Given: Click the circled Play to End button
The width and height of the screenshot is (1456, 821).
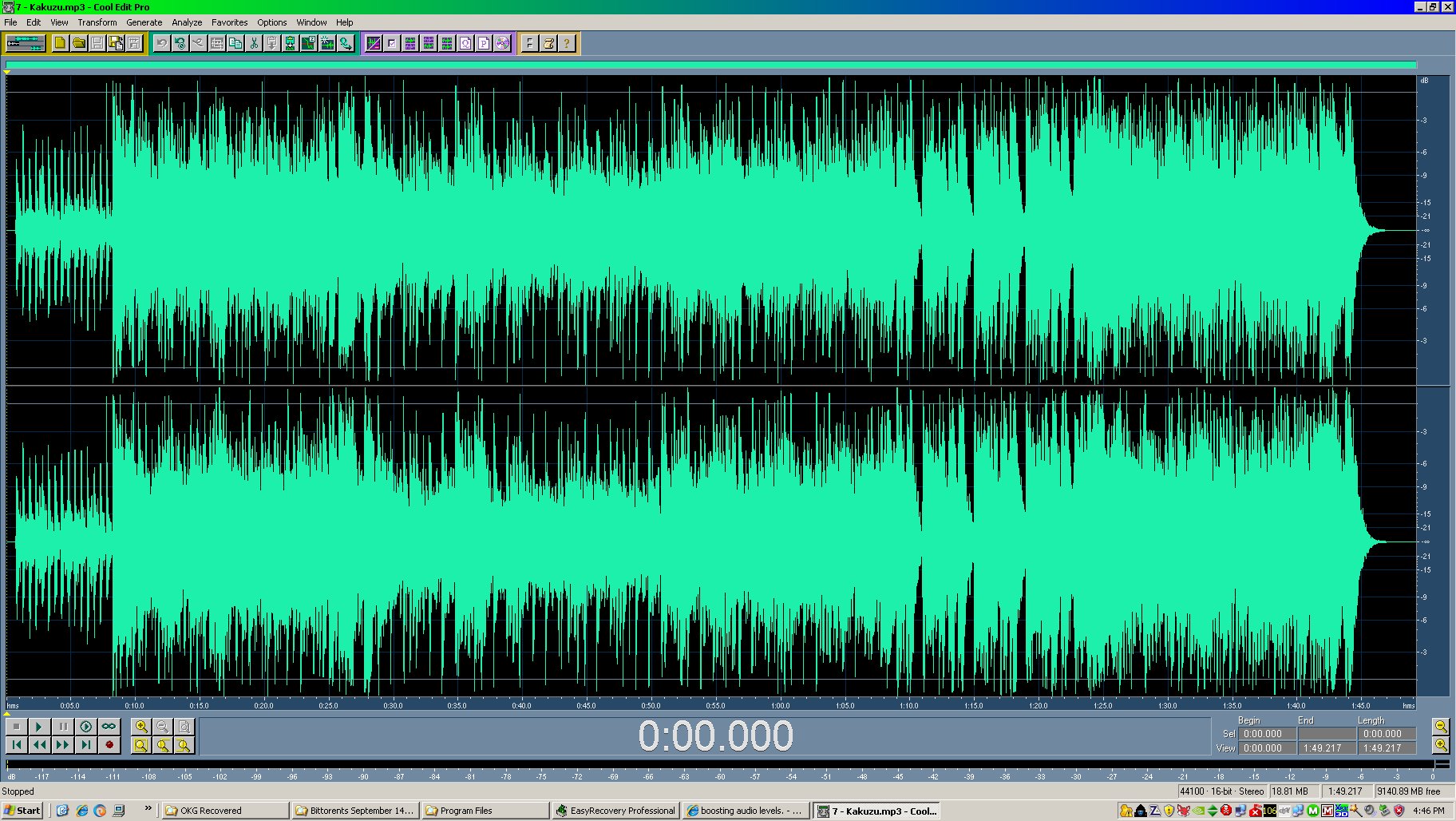Looking at the screenshot, I should 85,726.
